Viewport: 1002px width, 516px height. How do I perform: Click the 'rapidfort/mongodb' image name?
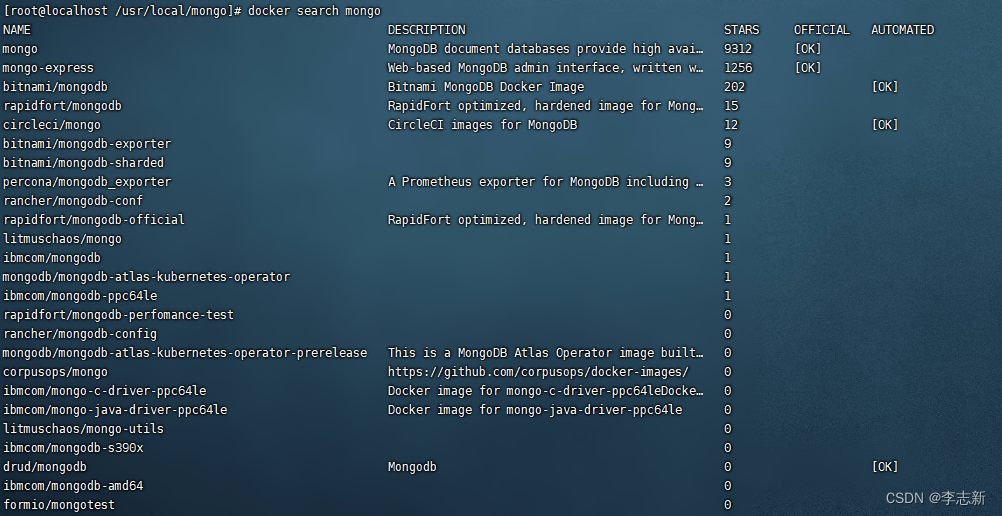(x=62, y=106)
